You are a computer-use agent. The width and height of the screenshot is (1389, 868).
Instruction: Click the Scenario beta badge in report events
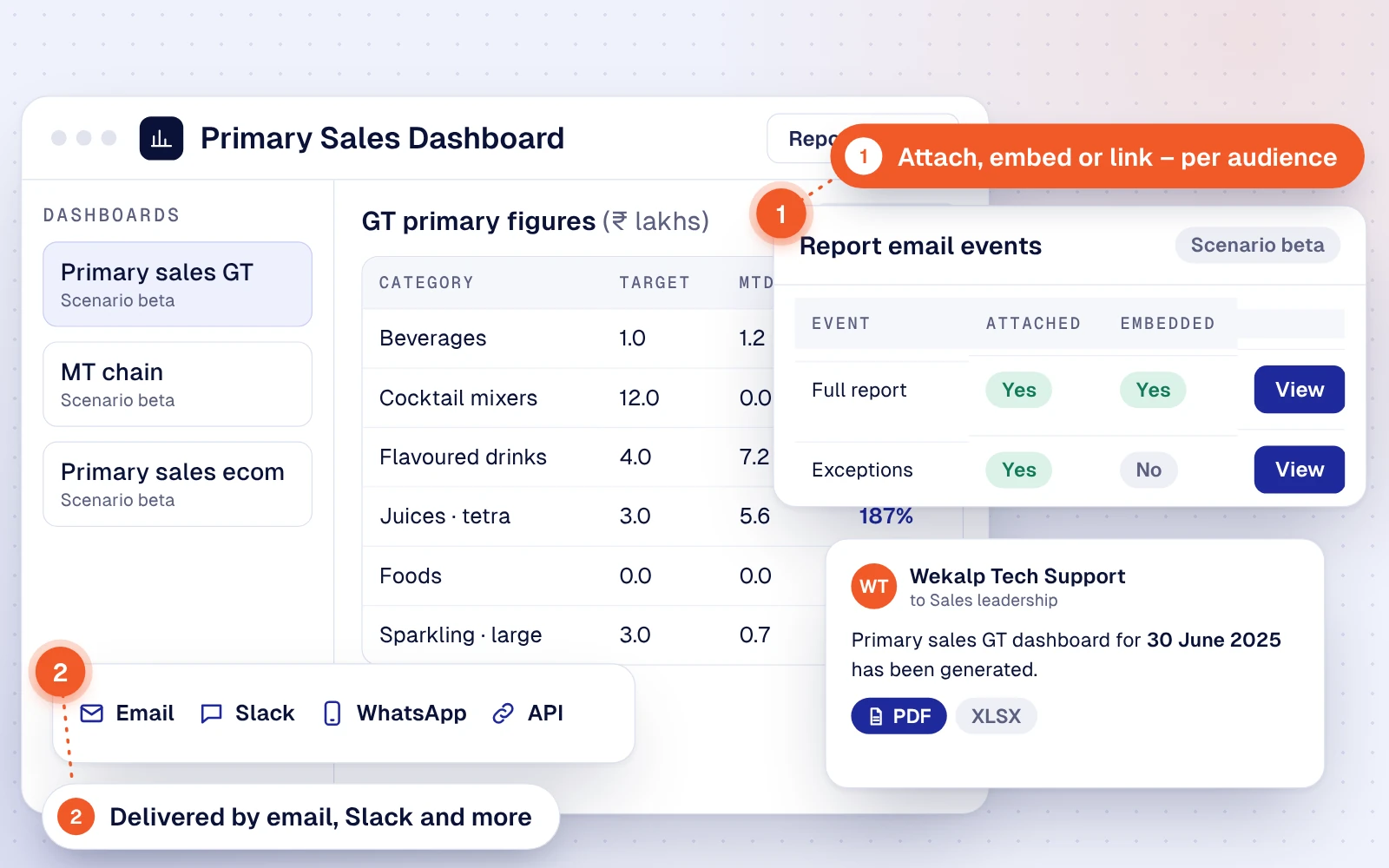(1257, 246)
